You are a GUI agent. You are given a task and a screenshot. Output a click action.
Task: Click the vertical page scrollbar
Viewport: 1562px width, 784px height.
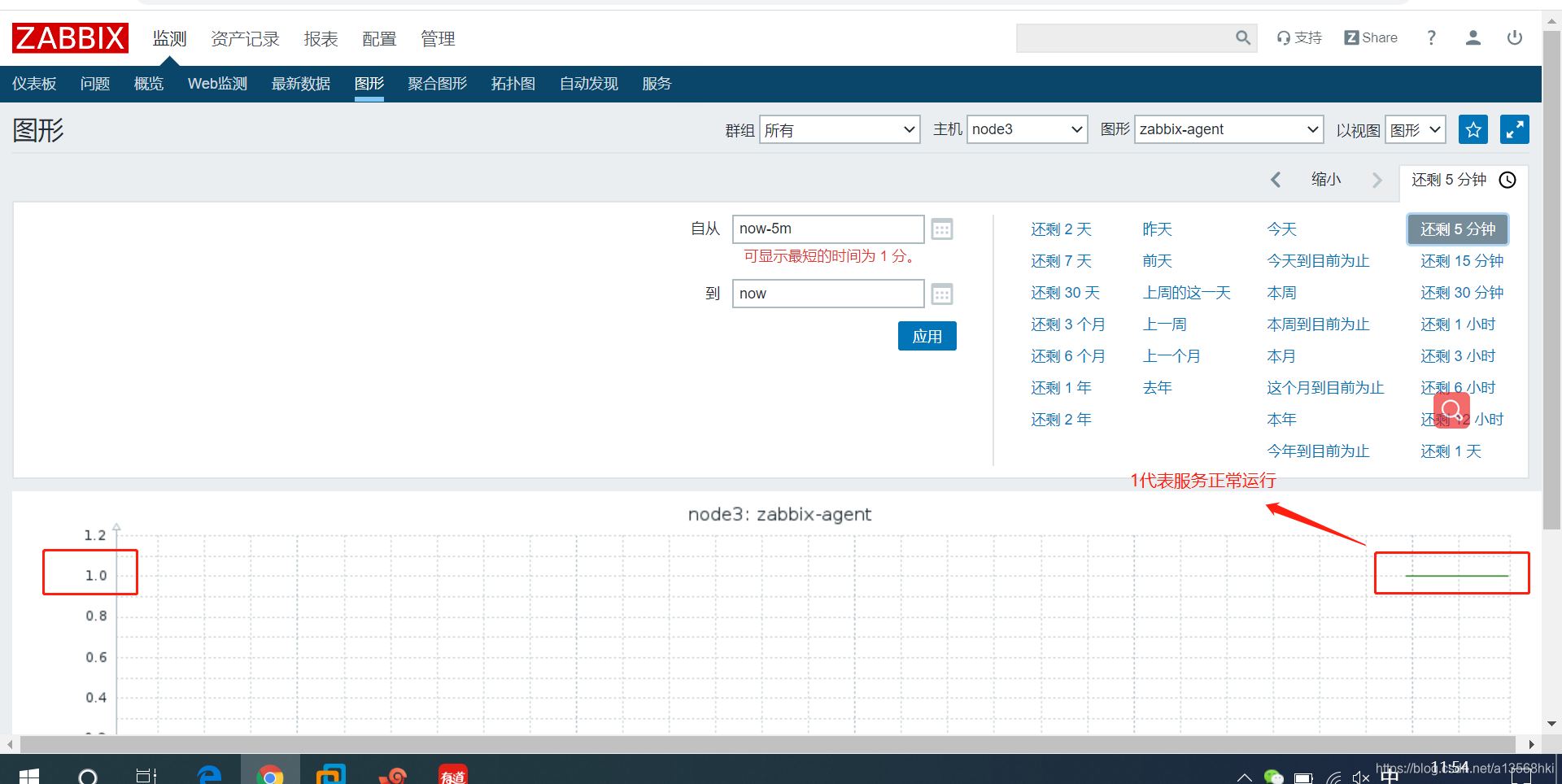click(x=1551, y=281)
